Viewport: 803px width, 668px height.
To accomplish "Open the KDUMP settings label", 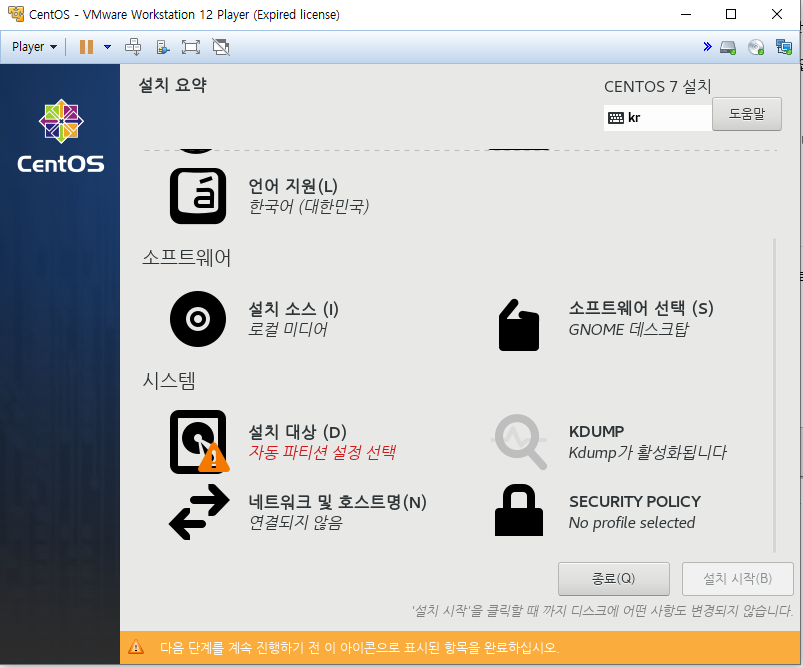I will tap(597, 431).
